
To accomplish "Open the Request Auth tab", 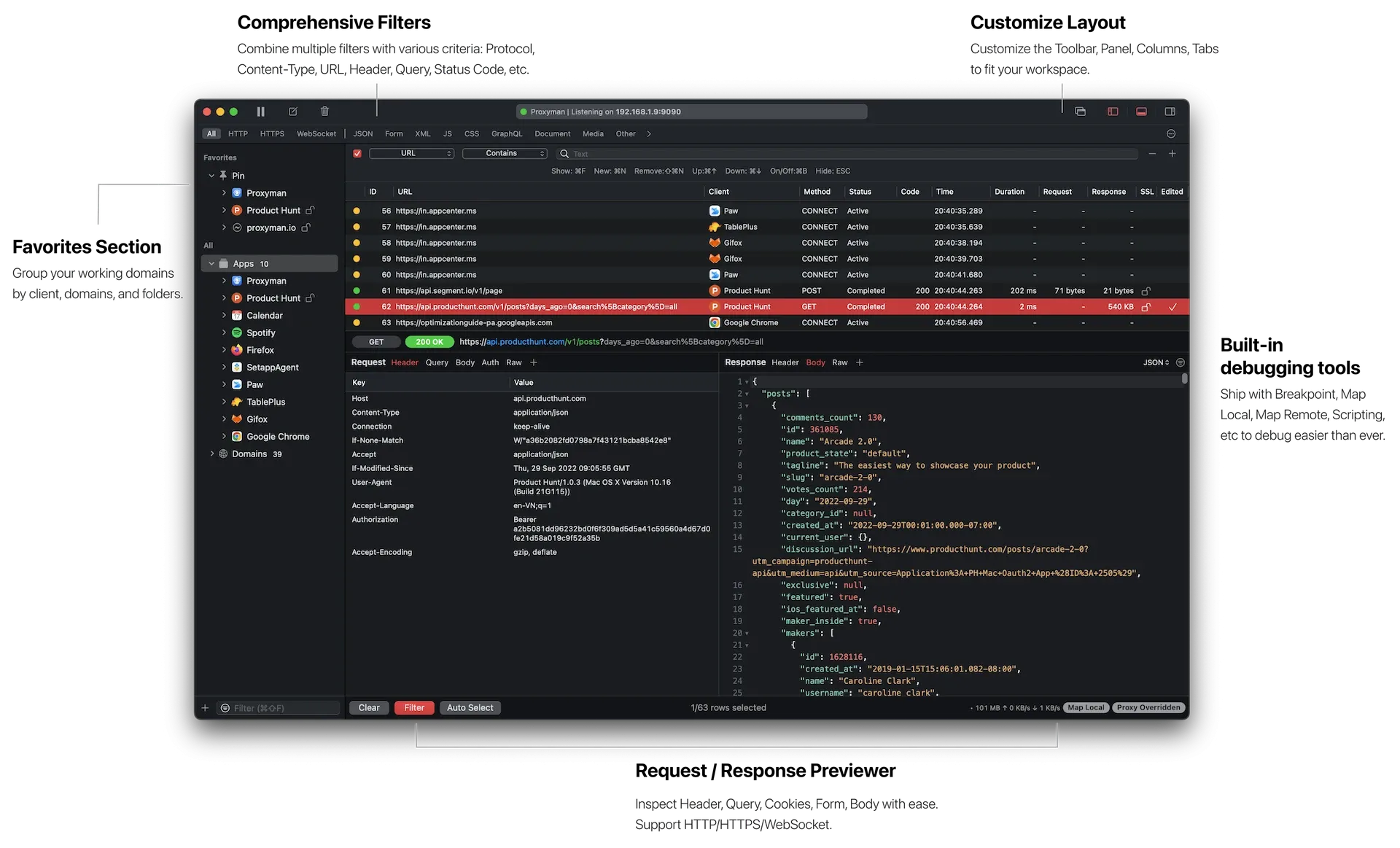I will tap(490, 362).
